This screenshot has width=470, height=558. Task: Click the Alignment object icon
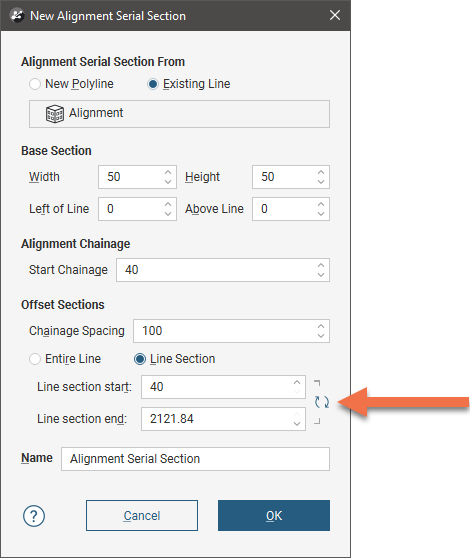(55, 114)
